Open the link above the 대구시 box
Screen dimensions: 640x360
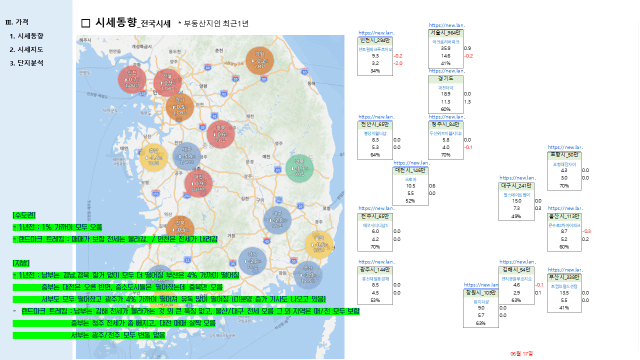coord(518,178)
